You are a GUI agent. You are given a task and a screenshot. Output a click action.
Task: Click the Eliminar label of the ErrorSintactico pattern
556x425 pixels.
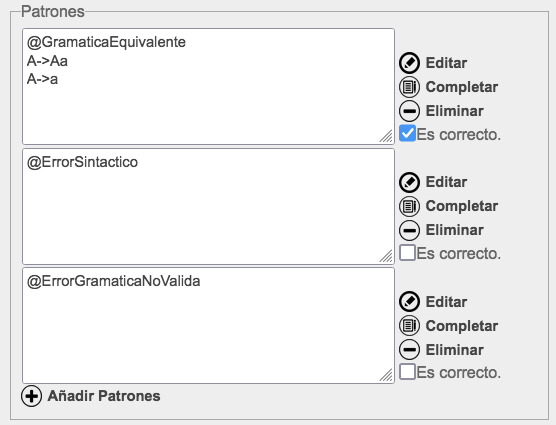tap(455, 230)
